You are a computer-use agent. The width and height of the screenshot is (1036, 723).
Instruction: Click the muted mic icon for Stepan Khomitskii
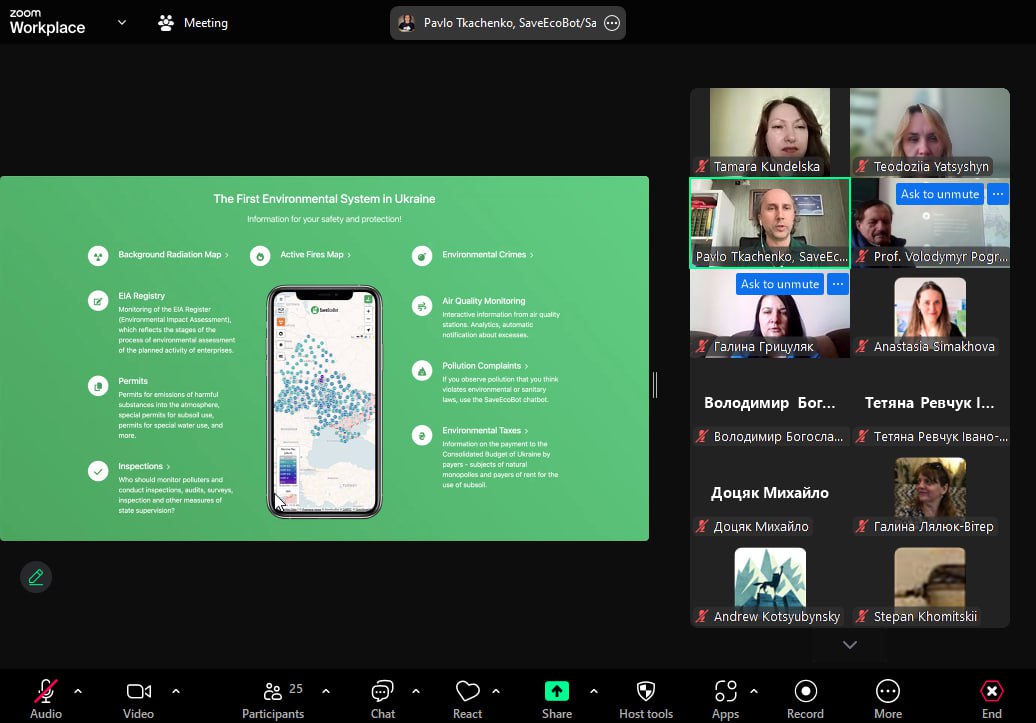[x=862, y=617]
